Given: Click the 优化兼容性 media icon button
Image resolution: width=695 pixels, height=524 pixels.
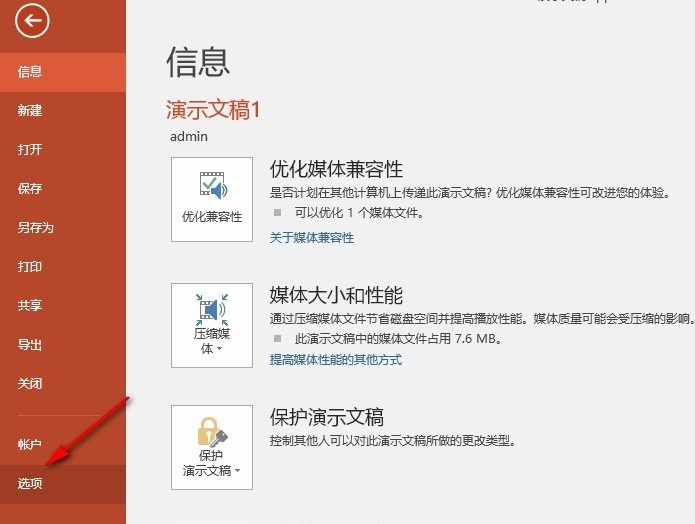Looking at the screenshot, I should 212,198.
